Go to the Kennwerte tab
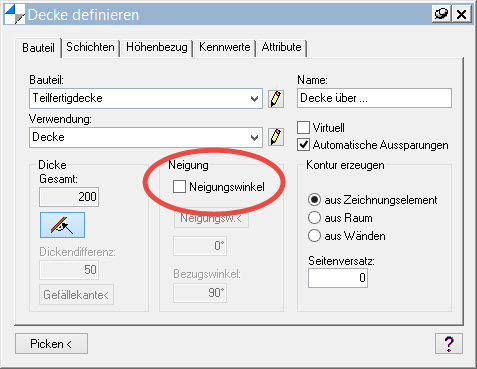The image size is (477, 369). [225, 47]
